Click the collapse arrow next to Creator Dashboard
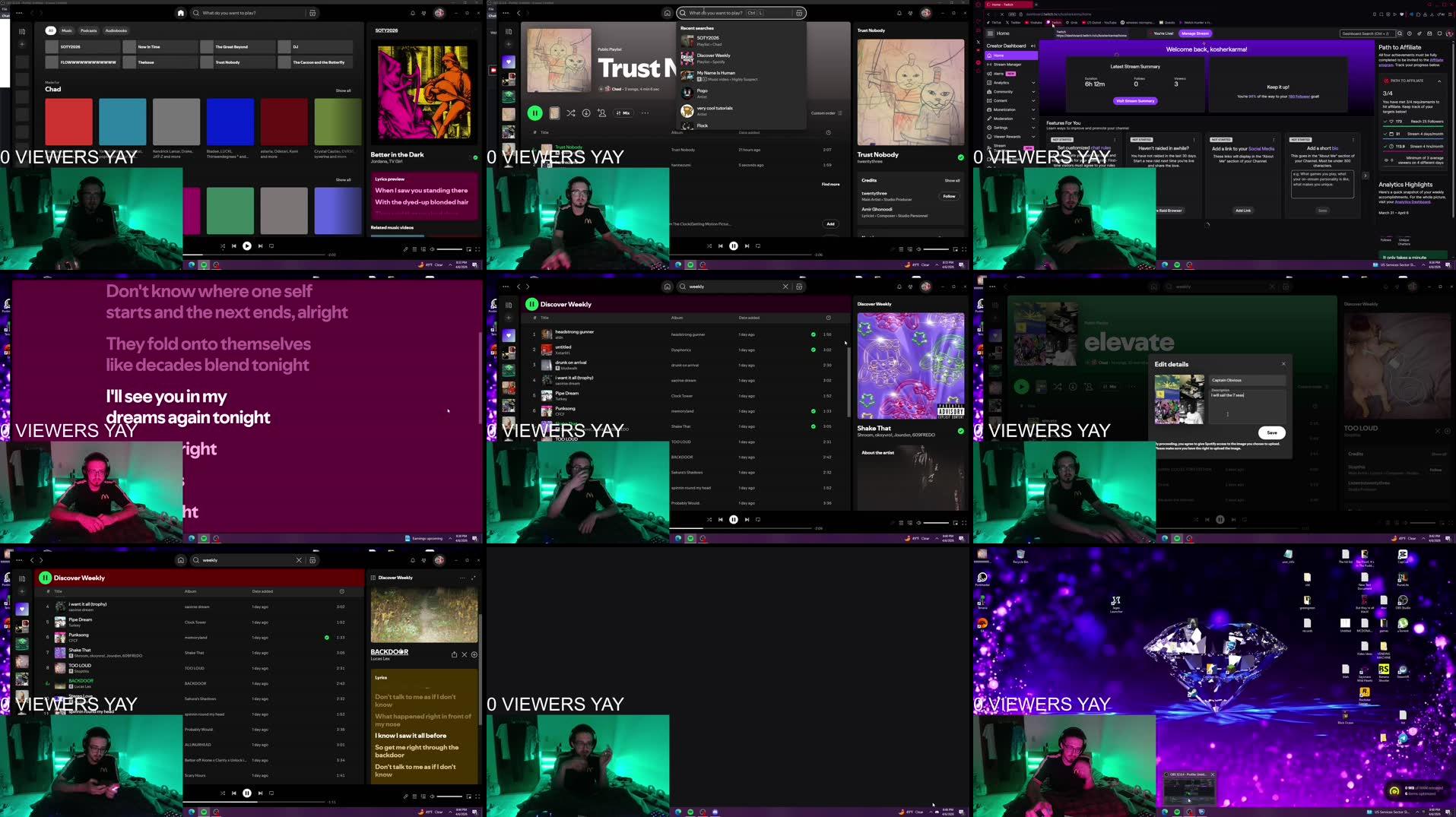1456x817 pixels. pyautogui.click(x=1033, y=46)
